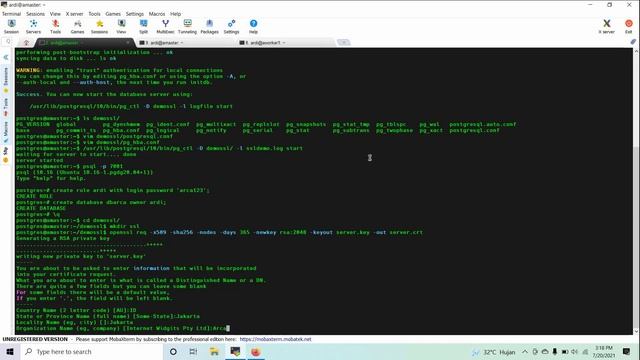
Task: Open the Tools toolbar icon
Action: coord(56,27)
